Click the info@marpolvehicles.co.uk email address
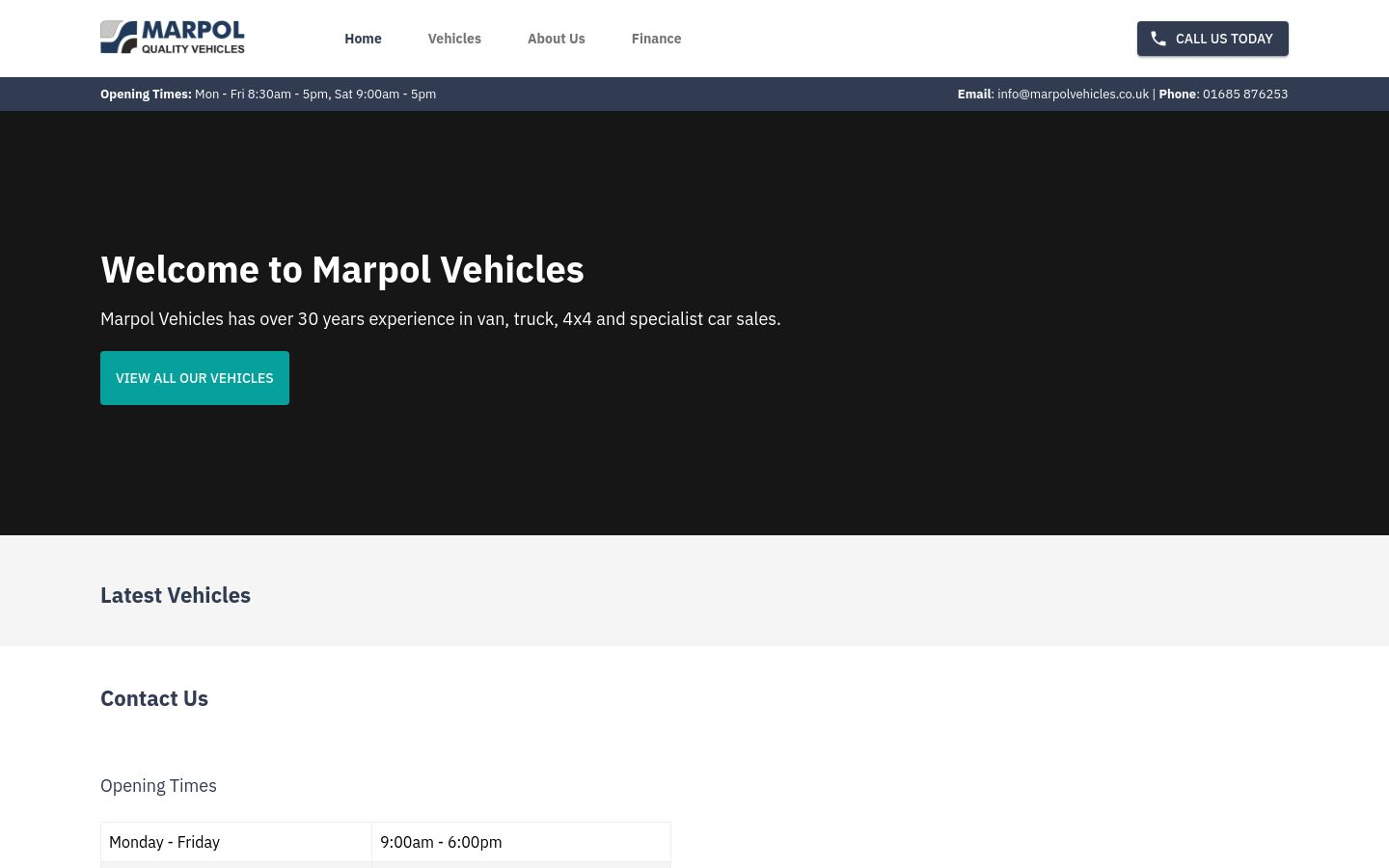Viewport: 1389px width, 868px height. [x=1073, y=94]
